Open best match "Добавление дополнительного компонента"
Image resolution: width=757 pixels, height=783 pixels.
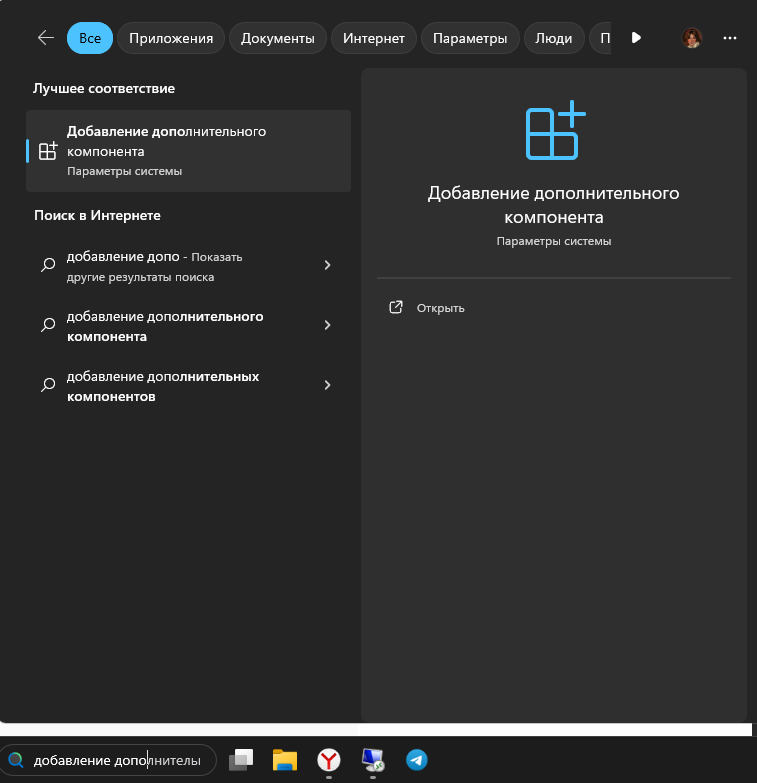188,151
